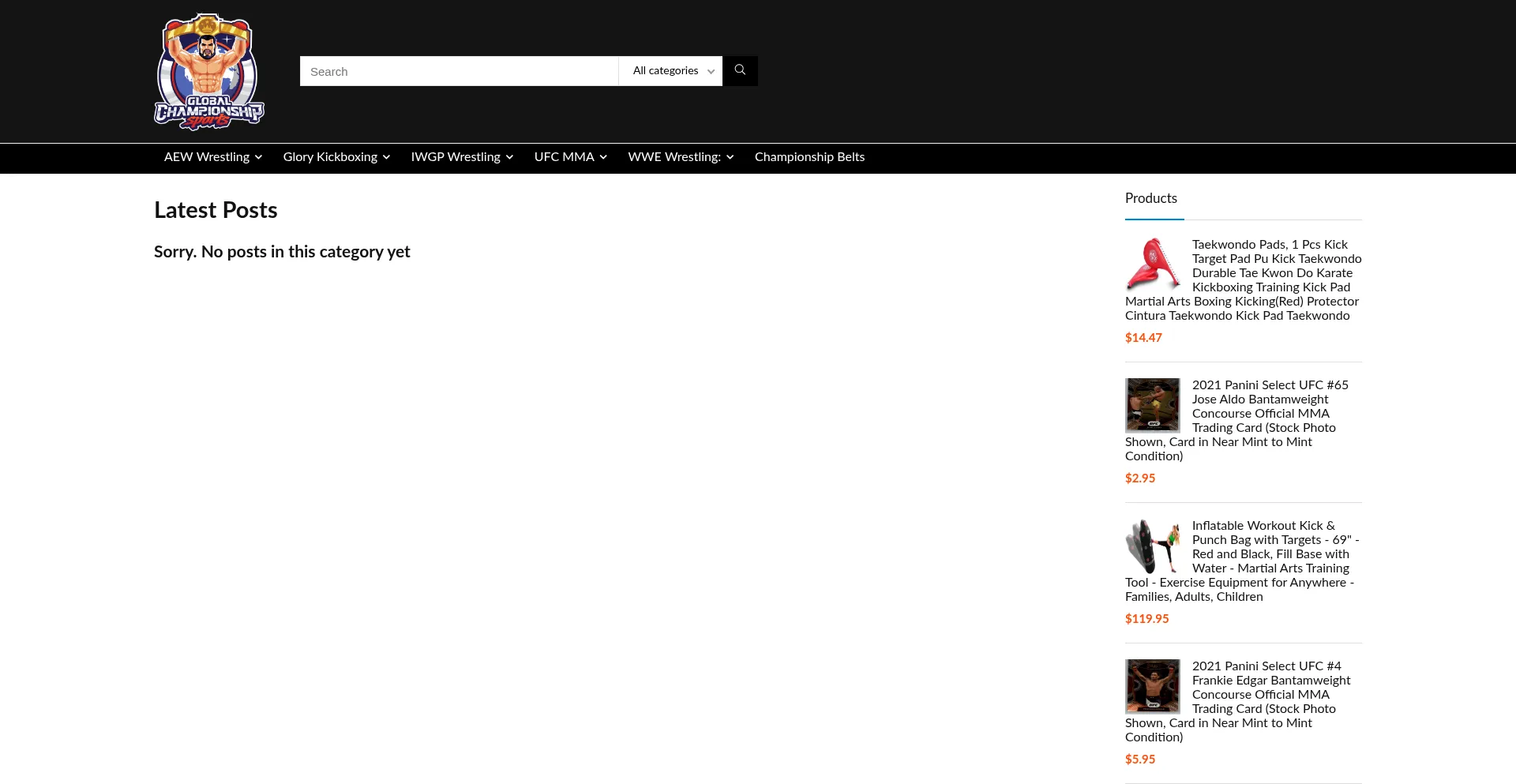Image resolution: width=1516 pixels, height=784 pixels.
Task: Open the Glory Kickboxing menu
Action: point(330,157)
